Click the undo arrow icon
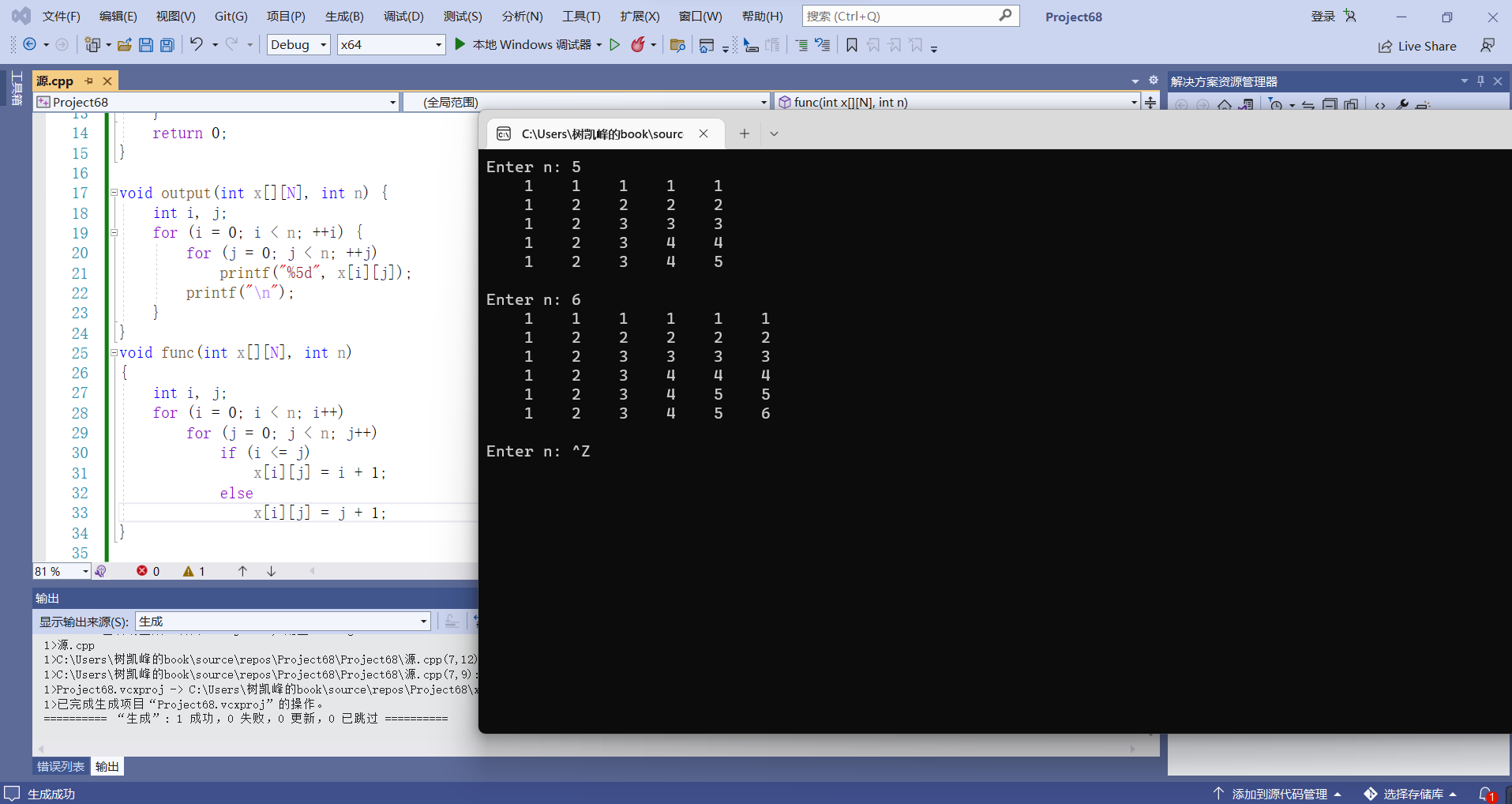This screenshot has height=804, width=1512. pyautogui.click(x=196, y=44)
